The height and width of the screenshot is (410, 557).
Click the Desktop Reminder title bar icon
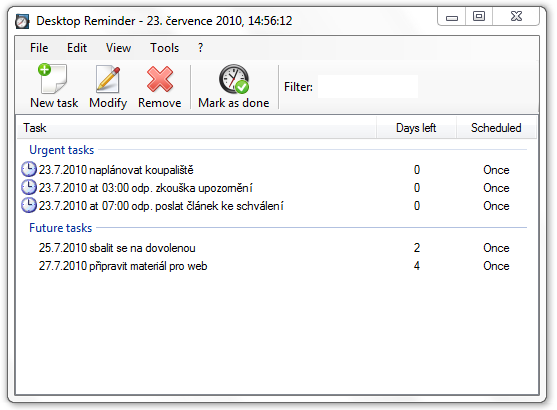[x=22, y=21]
